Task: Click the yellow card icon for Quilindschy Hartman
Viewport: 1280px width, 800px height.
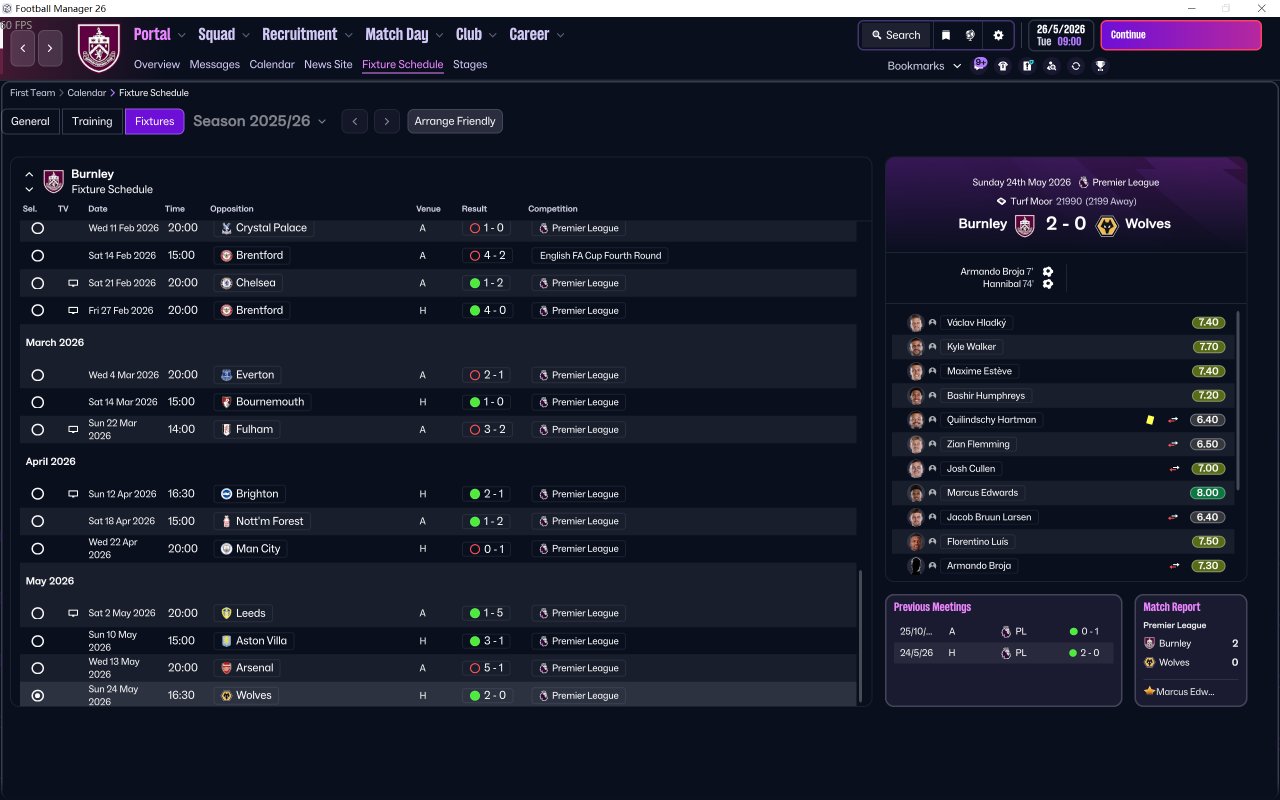Action: click(x=1150, y=420)
